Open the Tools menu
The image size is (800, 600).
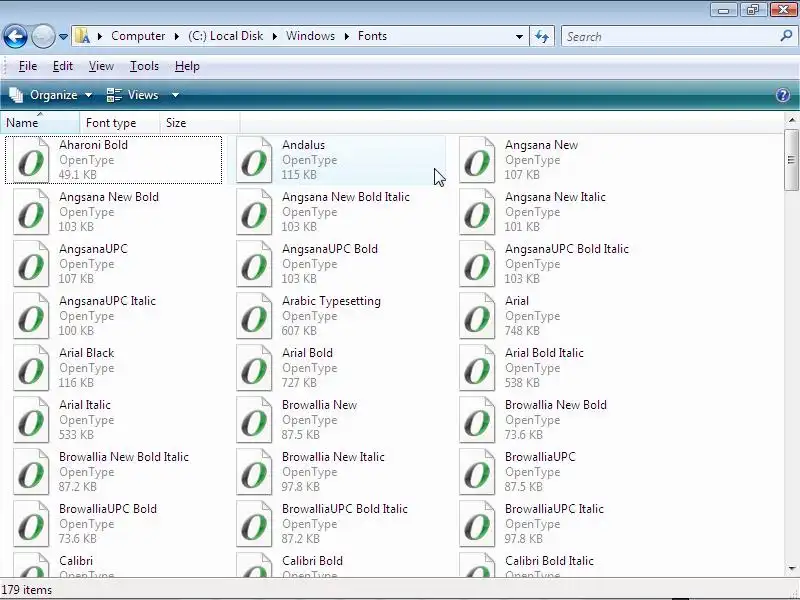(144, 66)
